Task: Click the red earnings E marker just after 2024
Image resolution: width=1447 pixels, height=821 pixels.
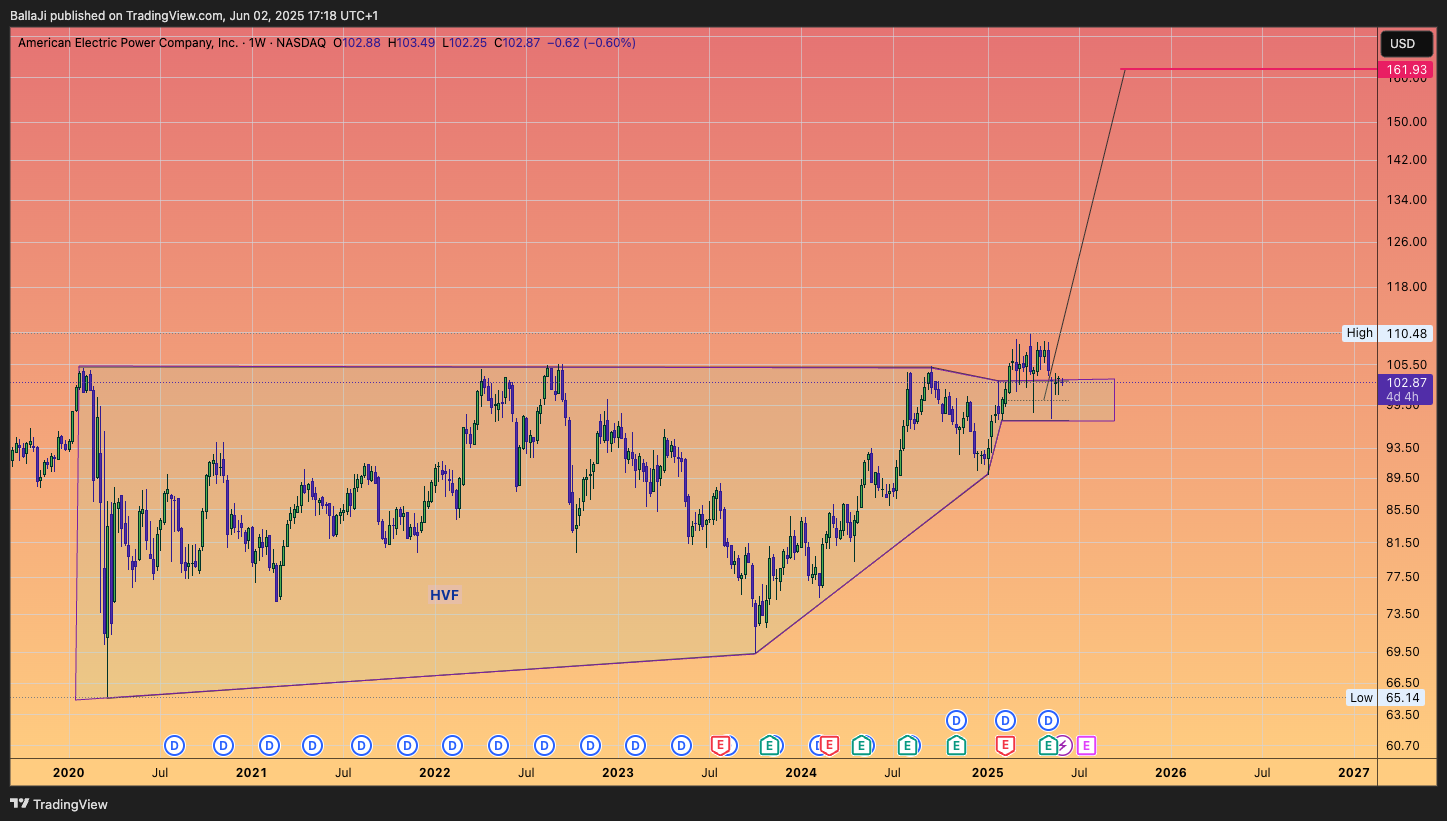Action: click(828, 745)
